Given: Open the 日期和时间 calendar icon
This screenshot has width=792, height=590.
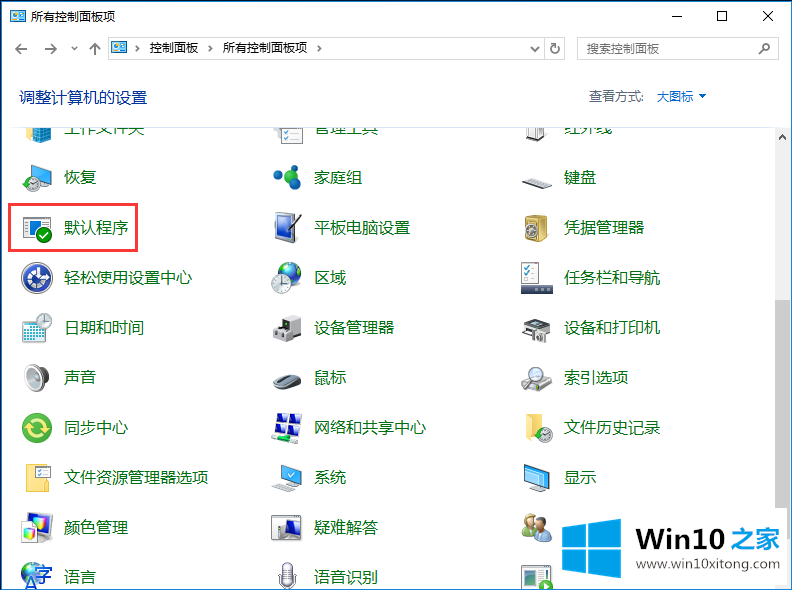Looking at the screenshot, I should click(37, 328).
